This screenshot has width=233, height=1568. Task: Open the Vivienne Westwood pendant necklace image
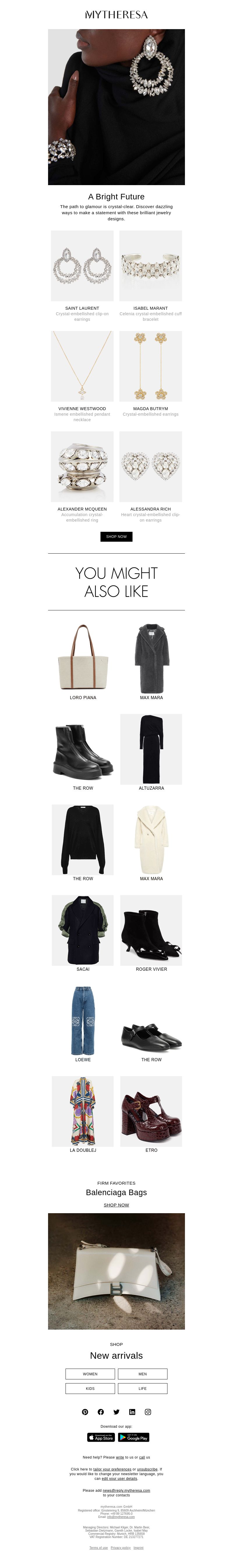82,366
